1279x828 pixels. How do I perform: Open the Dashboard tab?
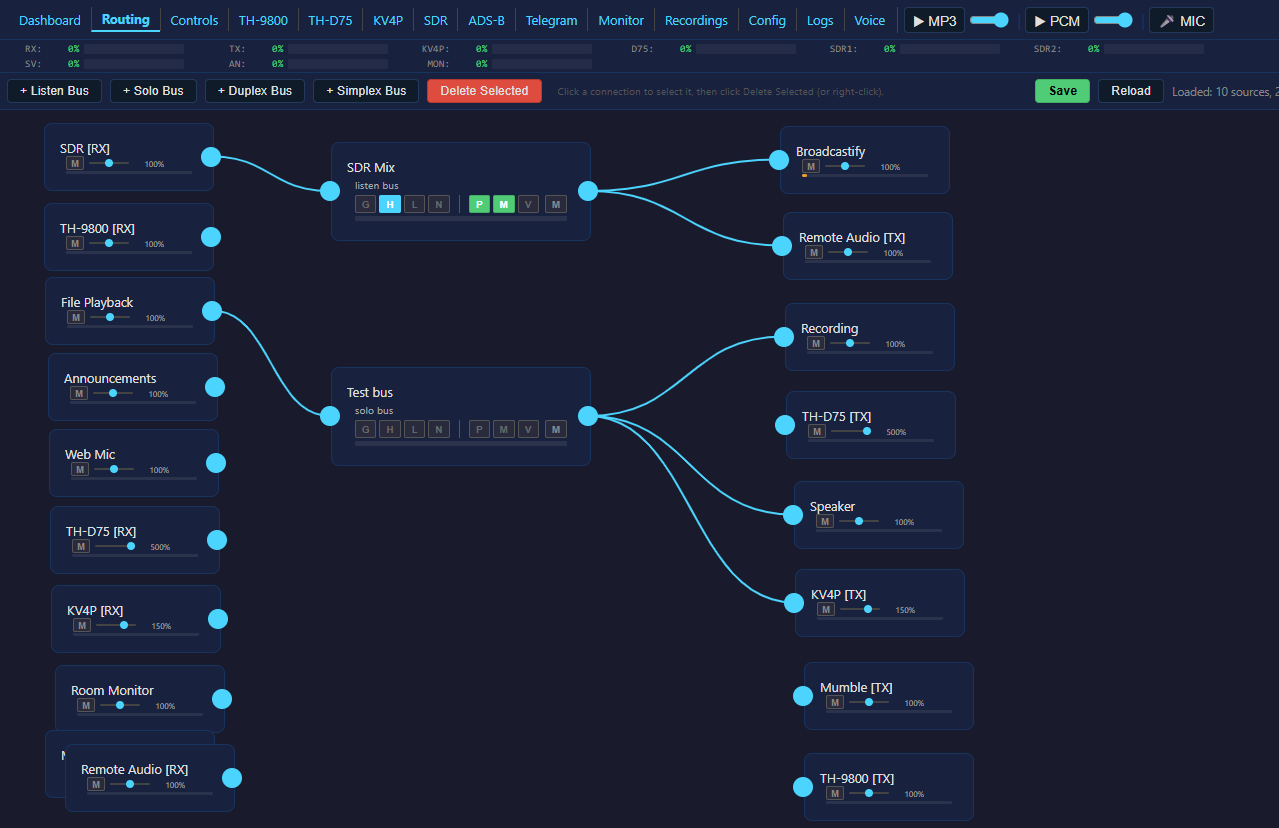50,20
